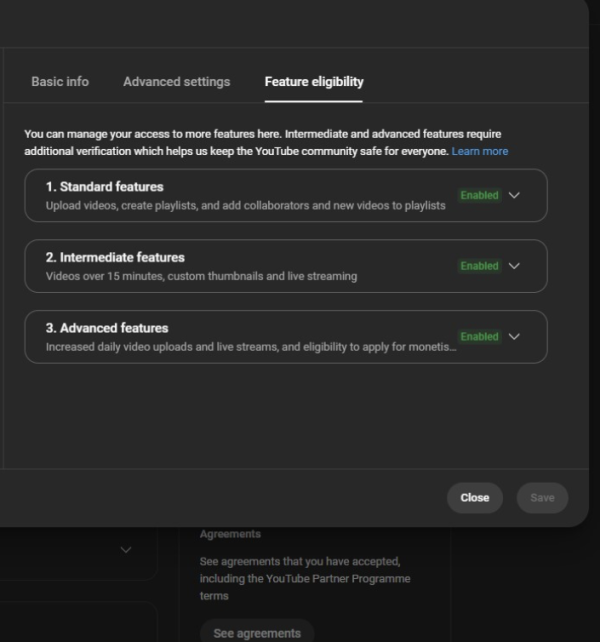The image size is (600, 642).
Task: Expand the Standard features chevron
Action: pyautogui.click(x=514, y=196)
